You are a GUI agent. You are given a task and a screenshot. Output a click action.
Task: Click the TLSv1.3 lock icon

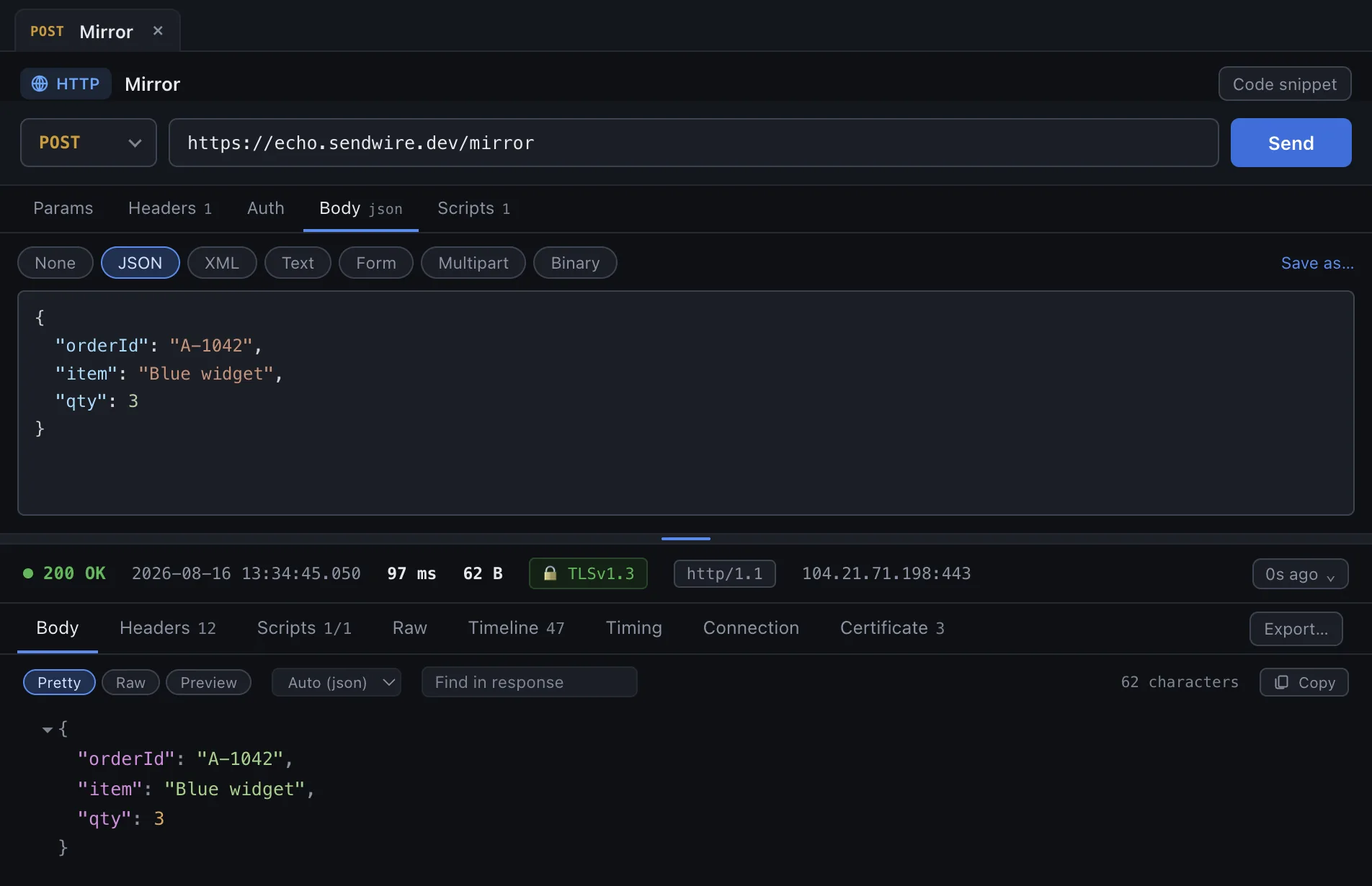click(x=550, y=573)
